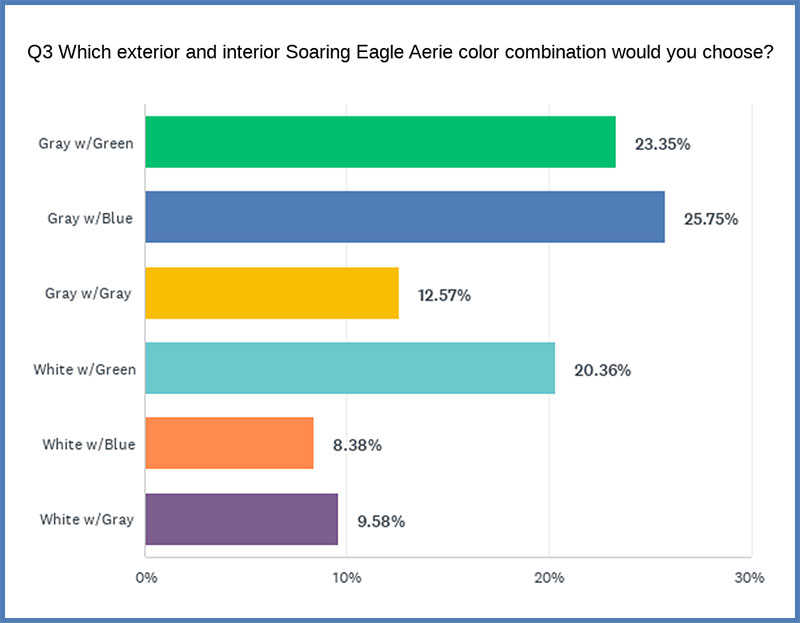The height and width of the screenshot is (623, 800).
Task: Click the yellow Gray w/Gray bar
Action: [272, 293]
